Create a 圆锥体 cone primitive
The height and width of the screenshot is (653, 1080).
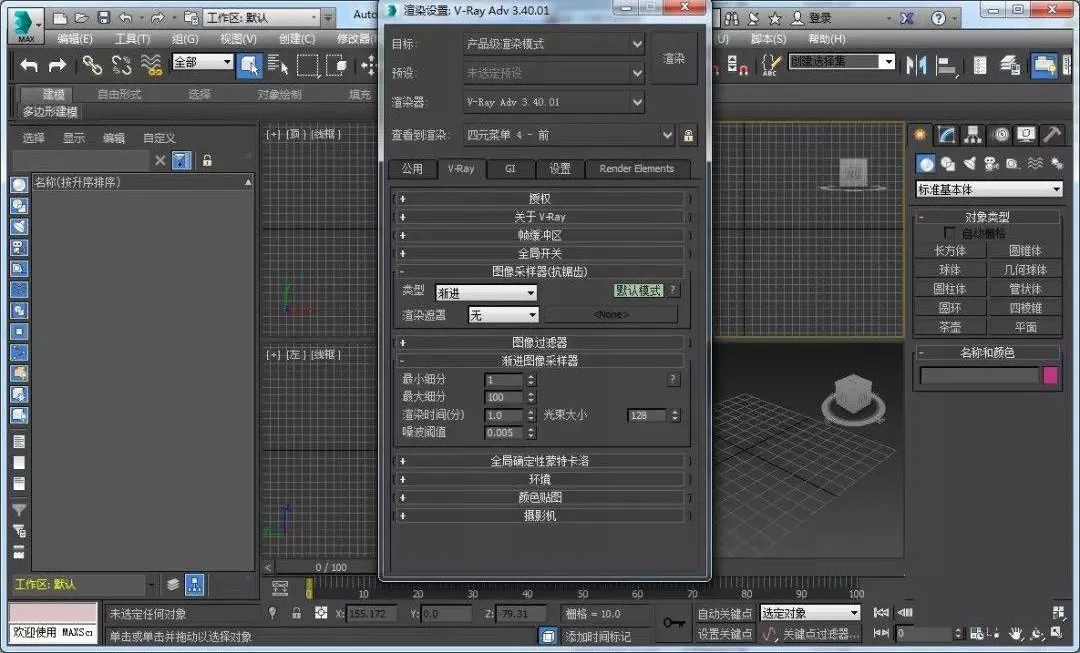click(1025, 251)
